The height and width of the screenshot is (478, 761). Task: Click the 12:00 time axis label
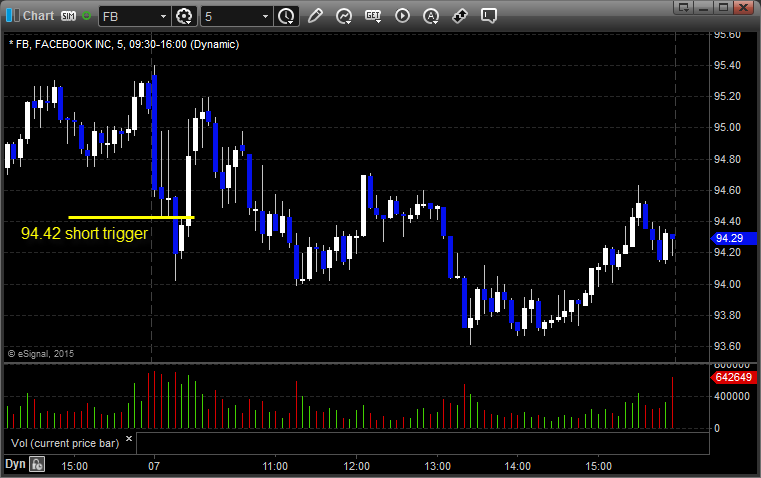(357, 466)
